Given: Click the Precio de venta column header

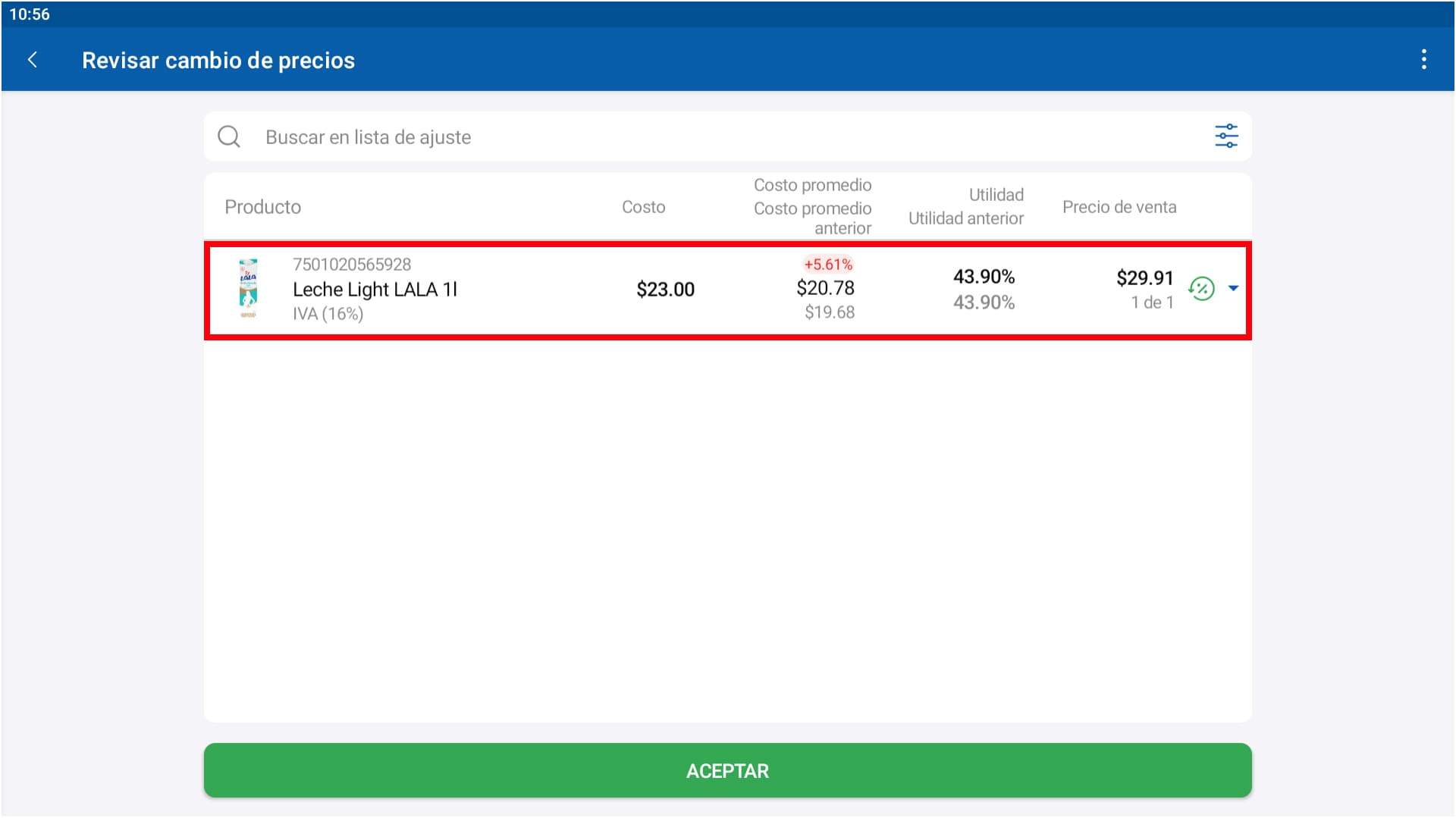Looking at the screenshot, I should coord(1119,207).
